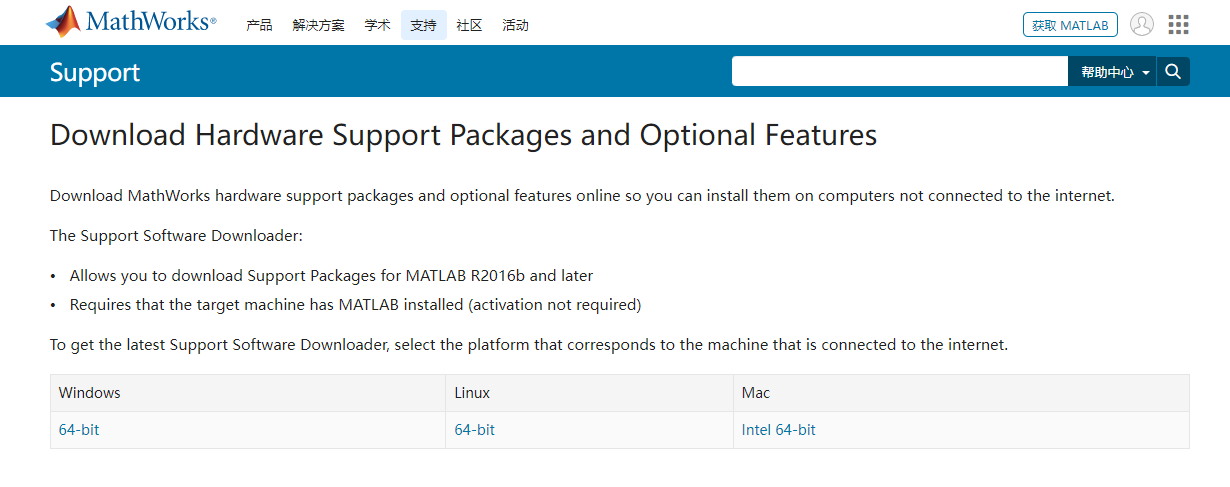The width and height of the screenshot is (1230, 487).
Task: Go to the 活动 navigation item
Action: pyautogui.click(x=515, y=25)
